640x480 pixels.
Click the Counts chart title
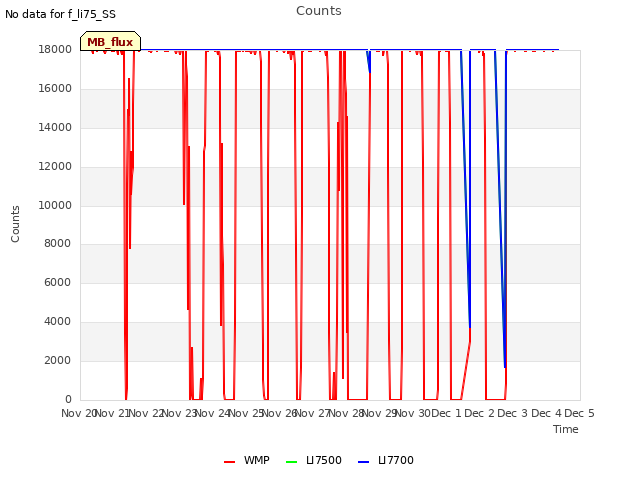click(x=319, y=11)
